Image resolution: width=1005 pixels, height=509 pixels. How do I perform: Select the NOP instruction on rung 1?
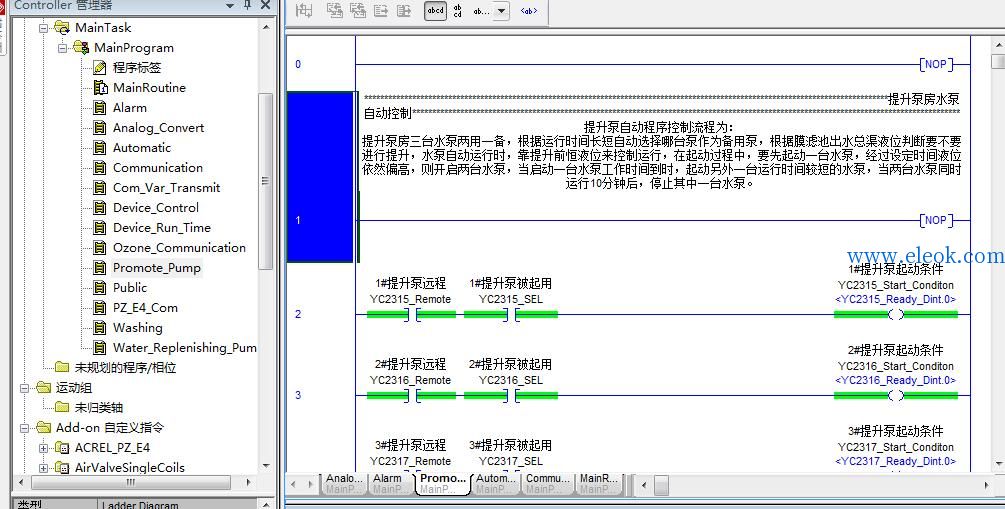pyautogui.click(x=936, y=221)
